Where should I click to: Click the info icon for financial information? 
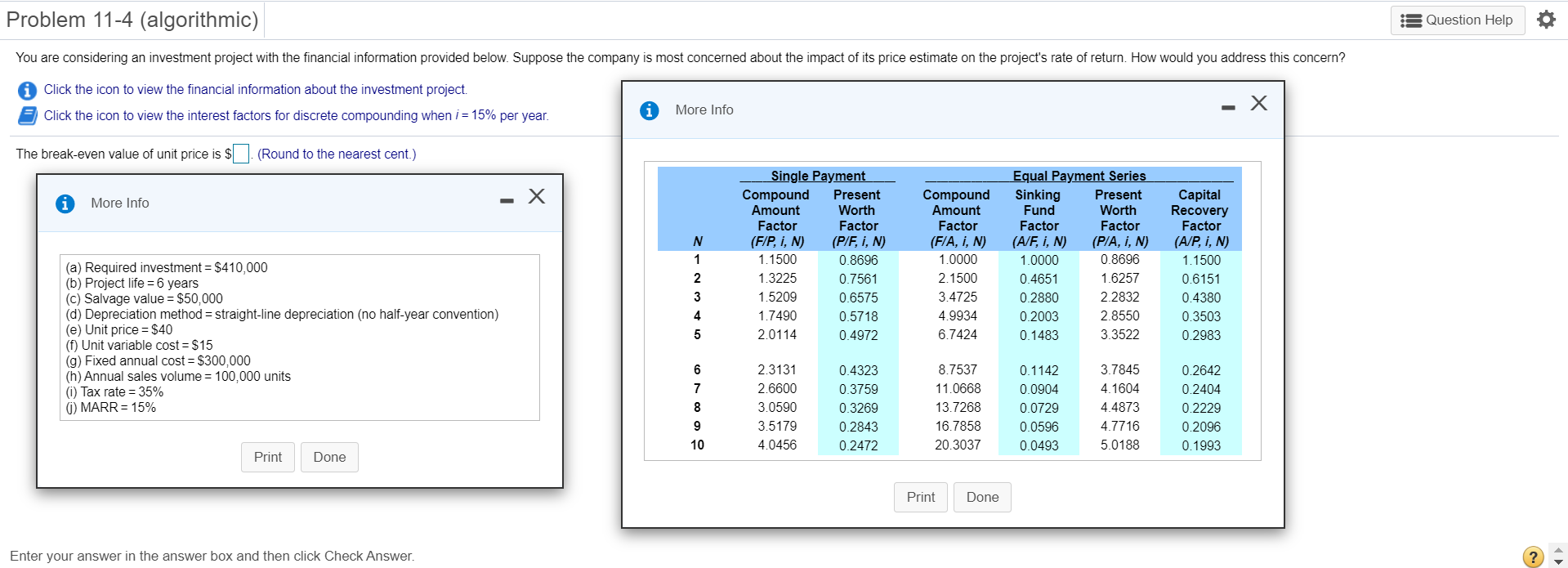(27, 90)
